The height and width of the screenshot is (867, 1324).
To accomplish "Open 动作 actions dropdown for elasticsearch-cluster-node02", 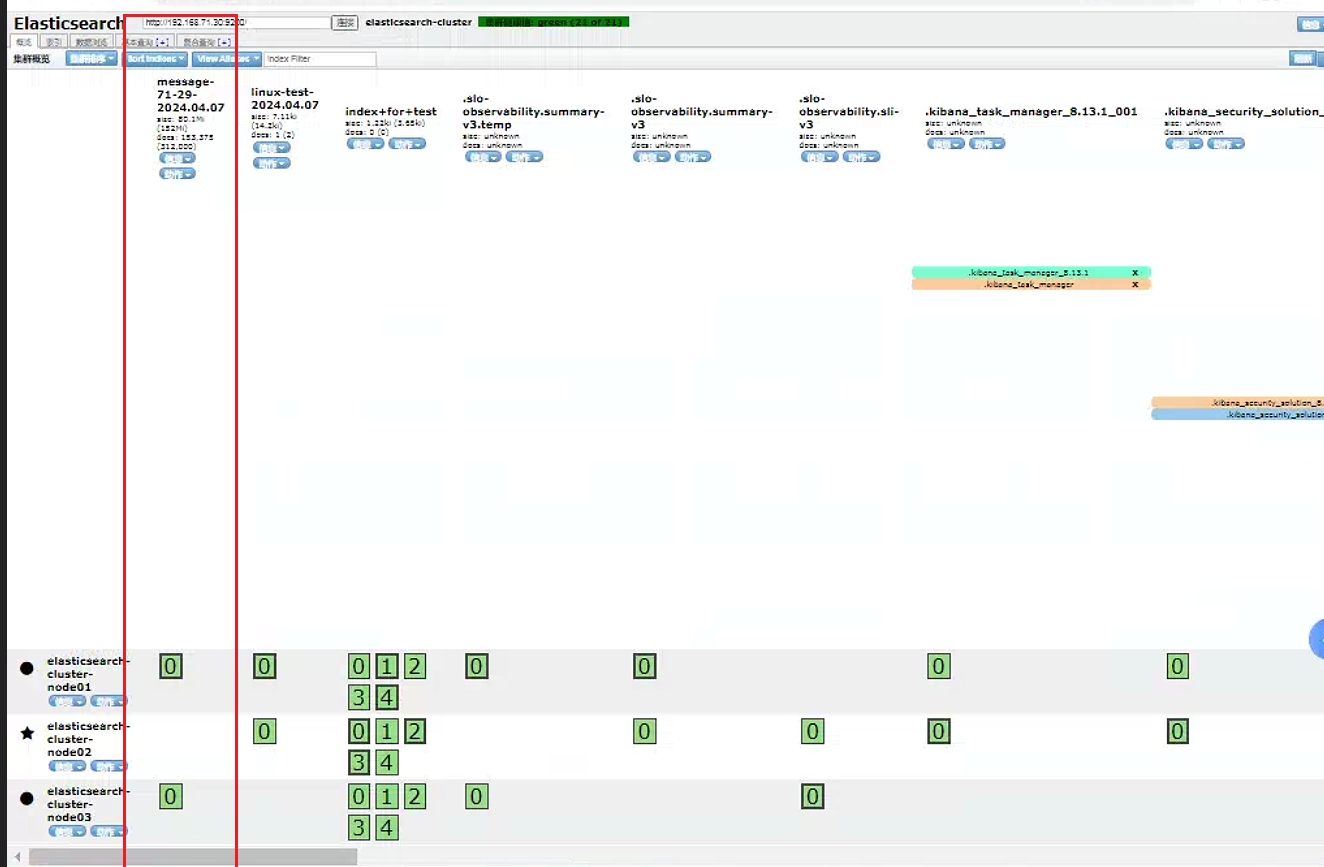I will [x=109, y=766].
